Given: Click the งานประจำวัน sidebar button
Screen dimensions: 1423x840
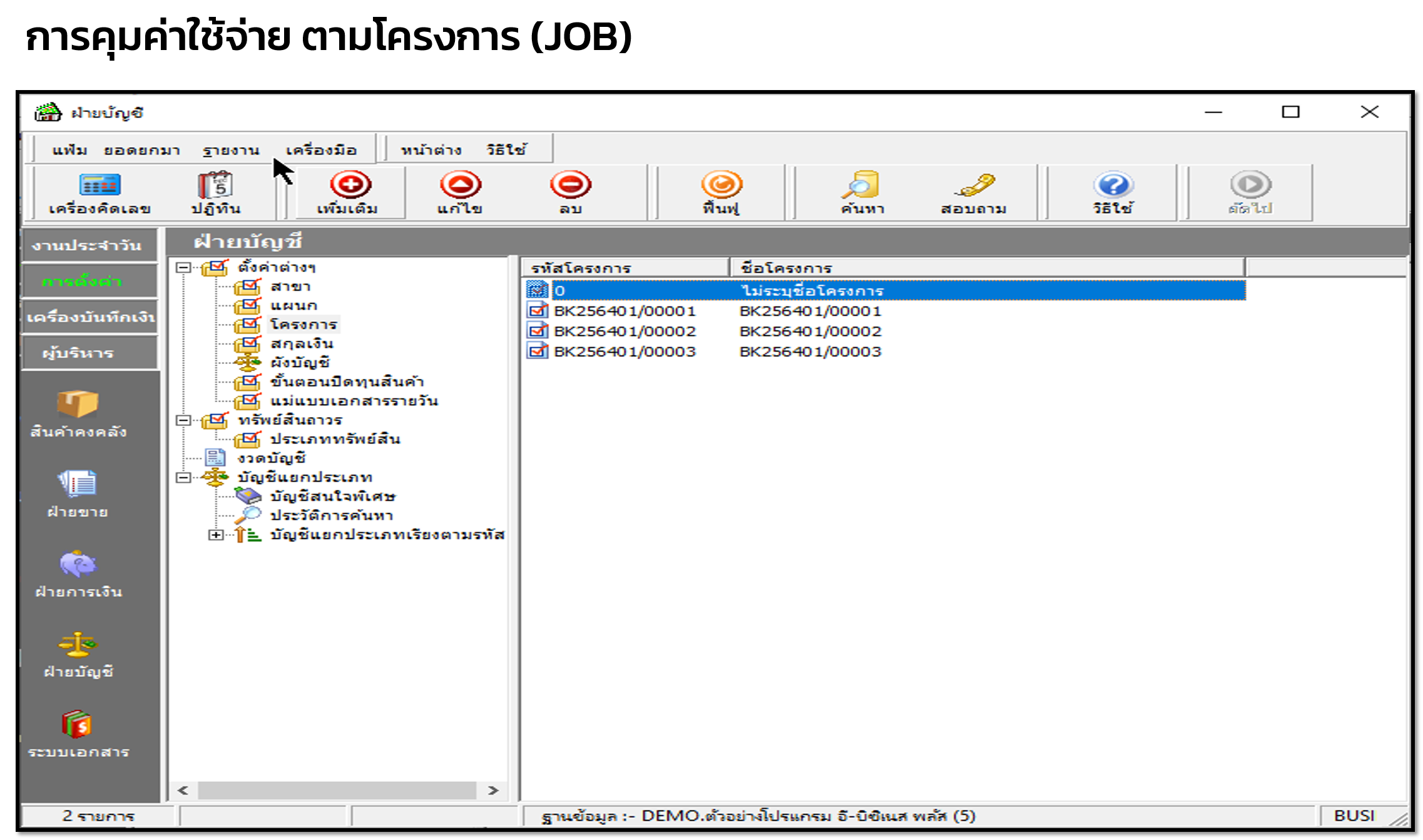Looking at the screenshot, I should pos(88,245).
